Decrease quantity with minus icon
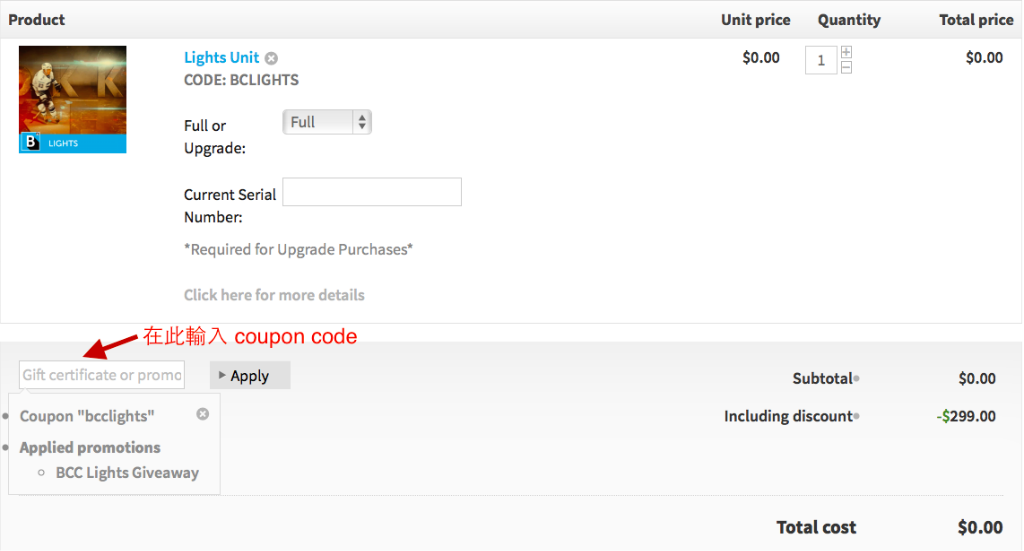1024x551 pixels. point(846,68)
